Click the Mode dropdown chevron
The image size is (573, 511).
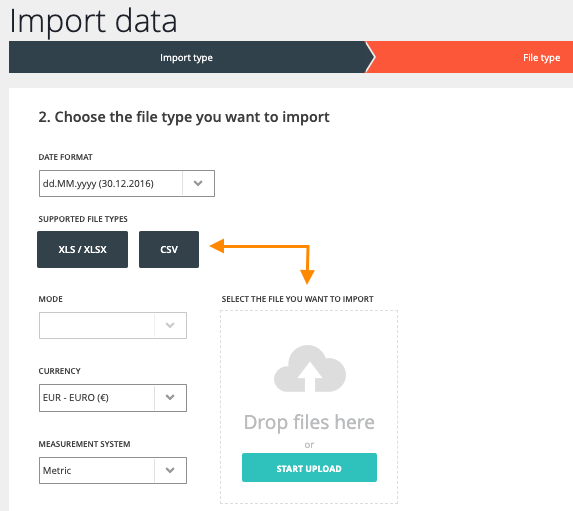[170, 325]
